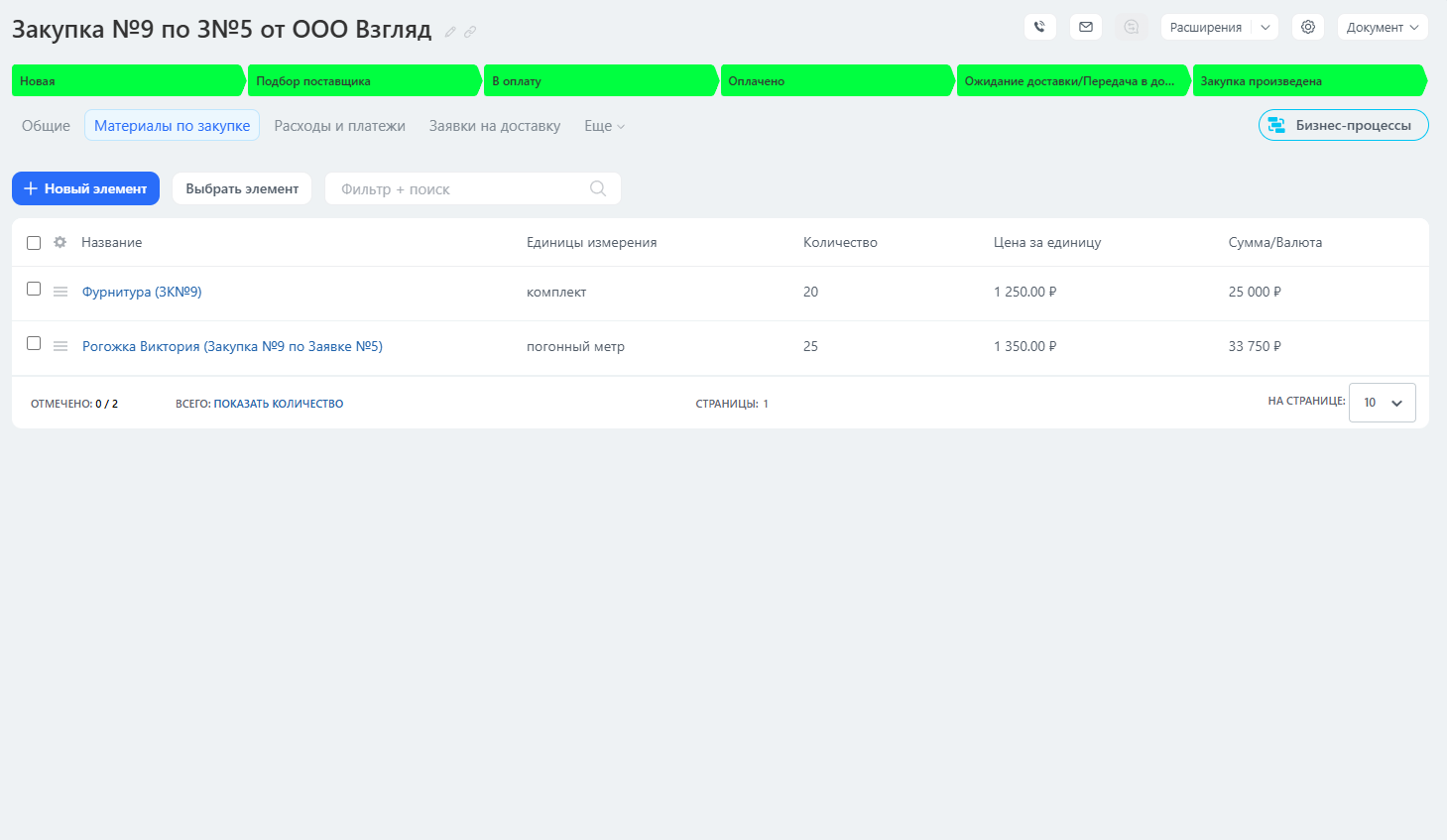This screenshot has height=840, width=1447.
Task: Toggle the select-all checkbox in table header
Action: [x=34, y=243]
